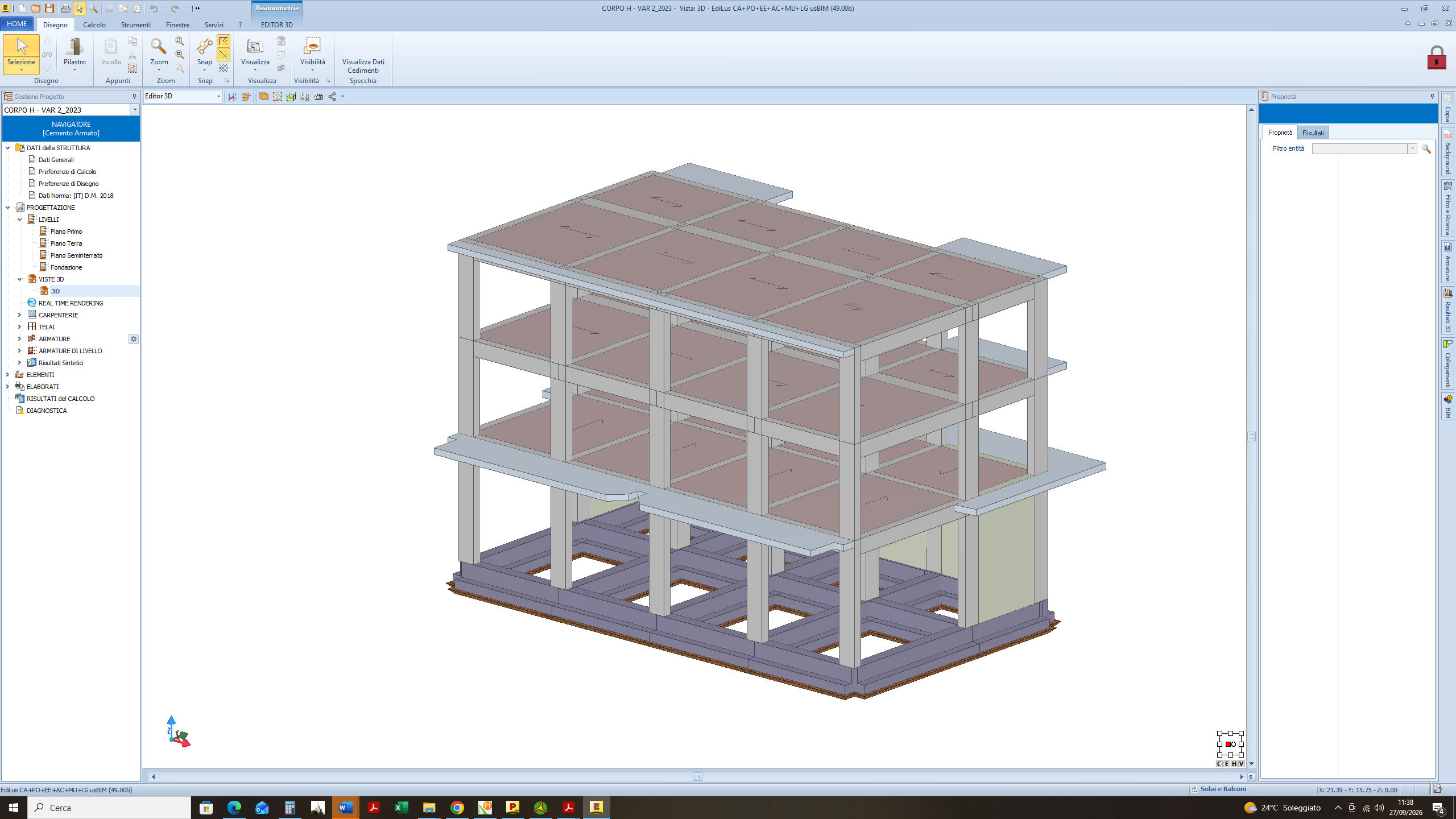Toggle pin on Gestione Progetto panel

tap(134, 96)
